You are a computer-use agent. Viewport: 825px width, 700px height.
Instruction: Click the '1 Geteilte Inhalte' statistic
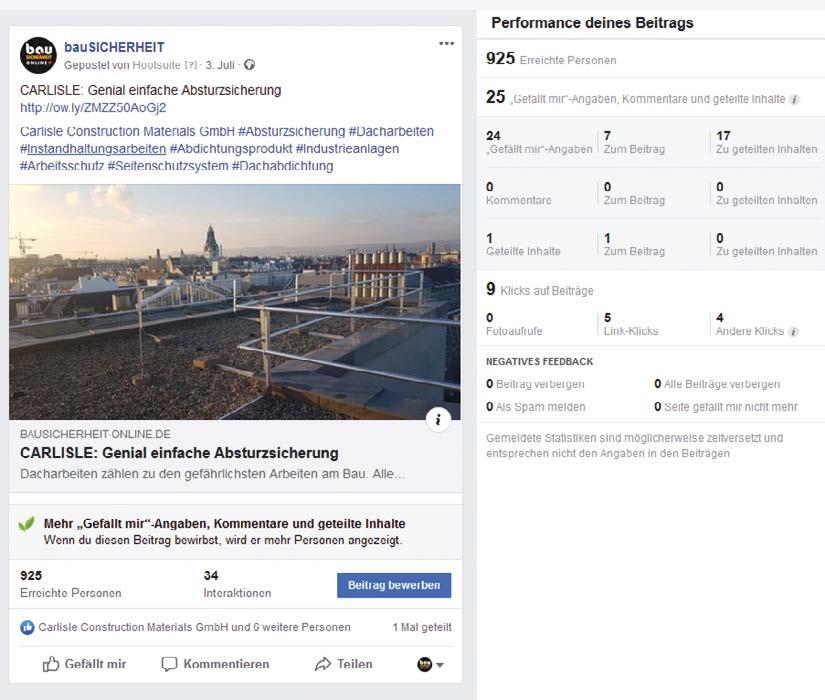click(524, 245)
